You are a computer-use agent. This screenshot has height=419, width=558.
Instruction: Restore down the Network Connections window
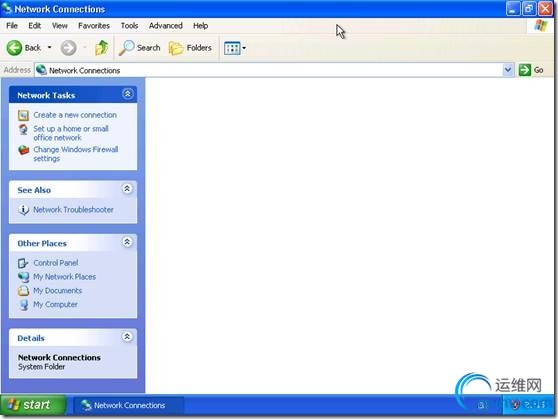pos(529,9)
